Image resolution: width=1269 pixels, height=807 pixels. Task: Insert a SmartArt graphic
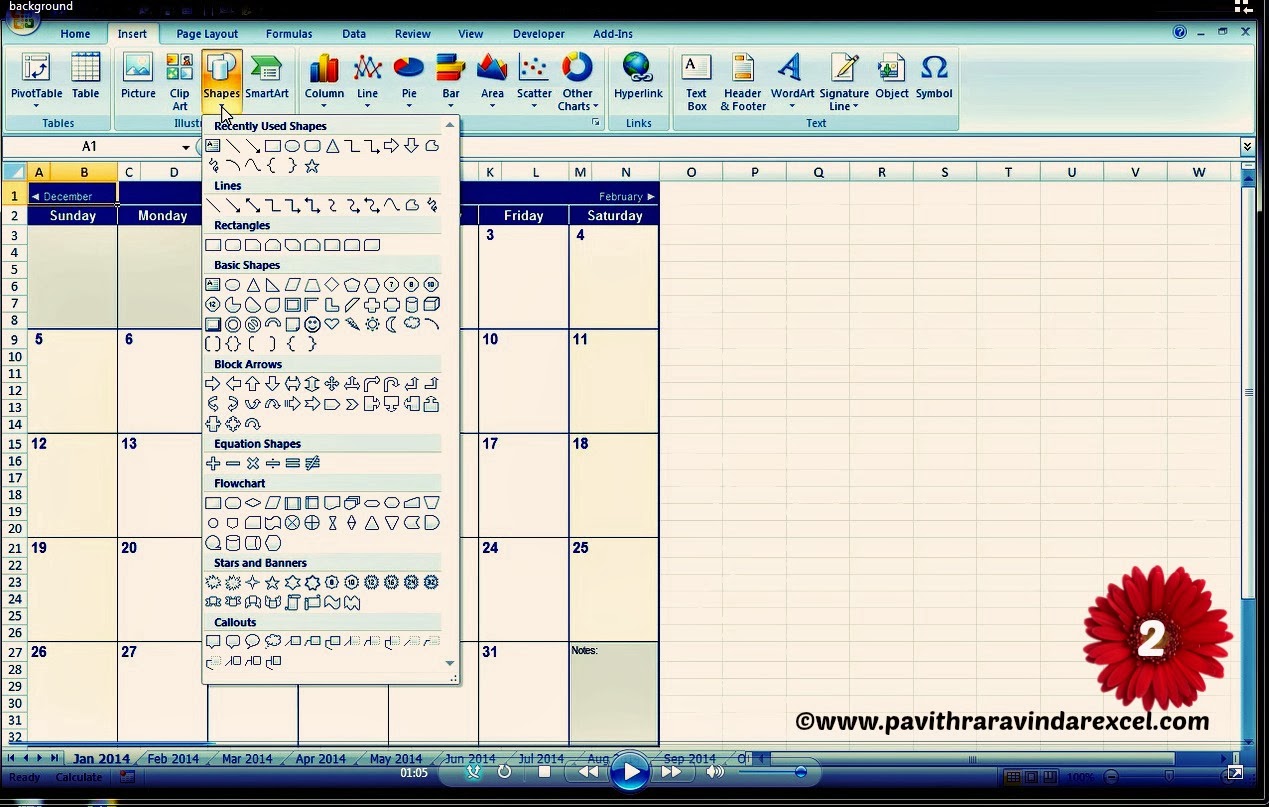click(x=267, y=78)
